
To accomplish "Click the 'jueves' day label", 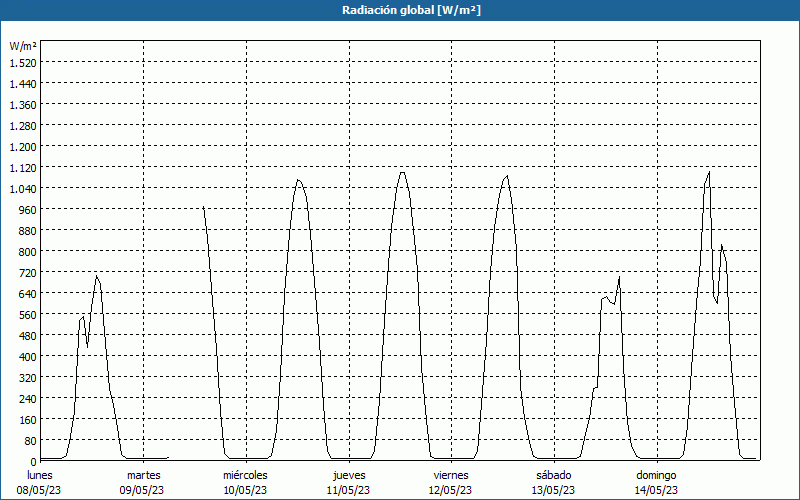I will tap(349, 476).
